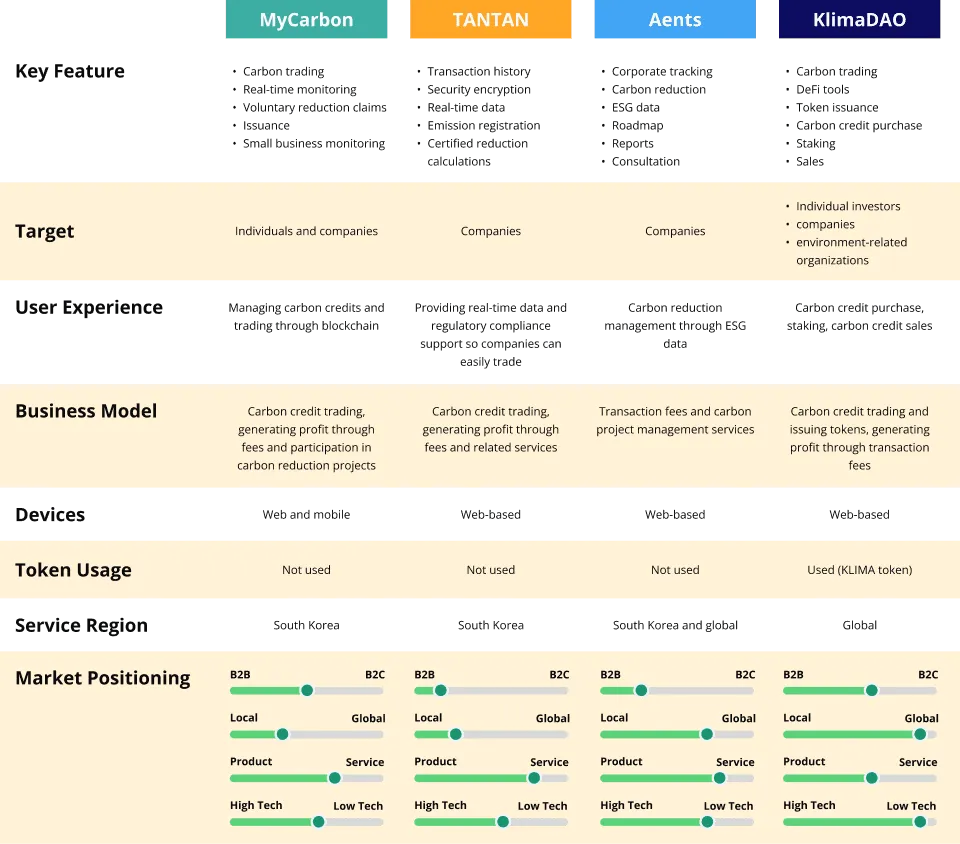Click 'Roadmap' under Aents
Screen dimensions: 960x844
point(637,125)
